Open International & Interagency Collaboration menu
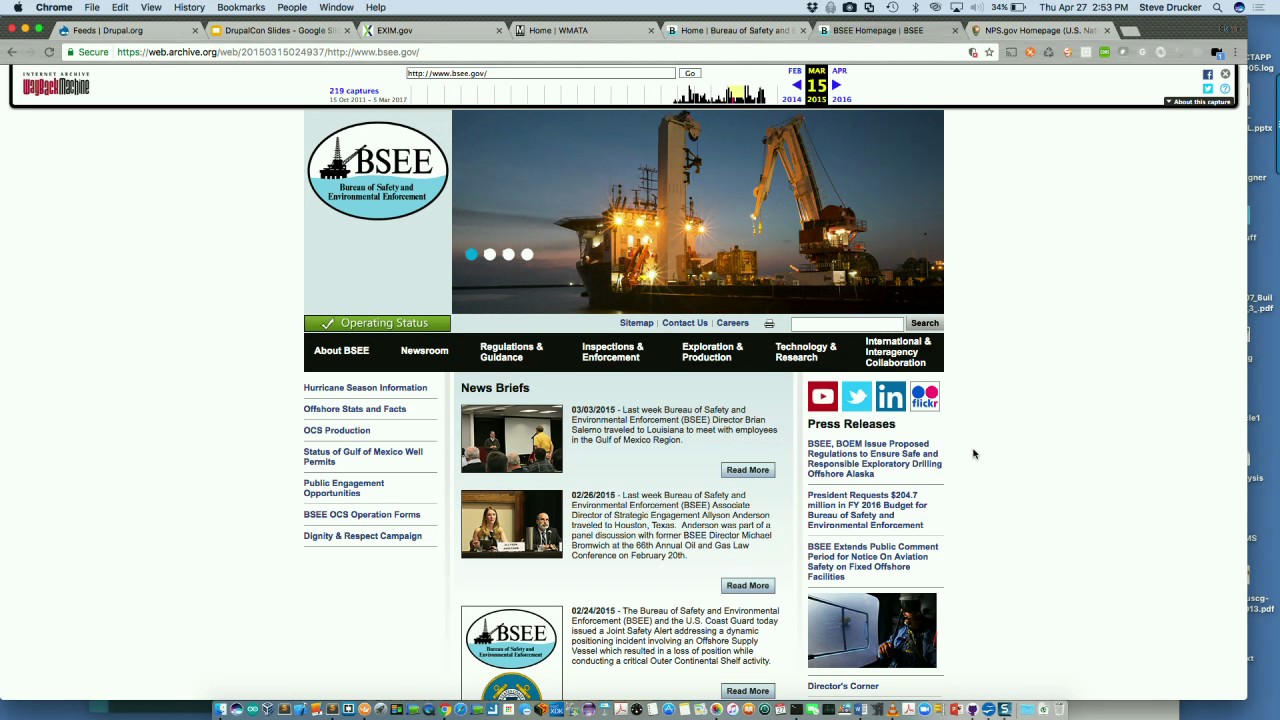The height and width of the screenshot is (720, 1280). [898, 352]
